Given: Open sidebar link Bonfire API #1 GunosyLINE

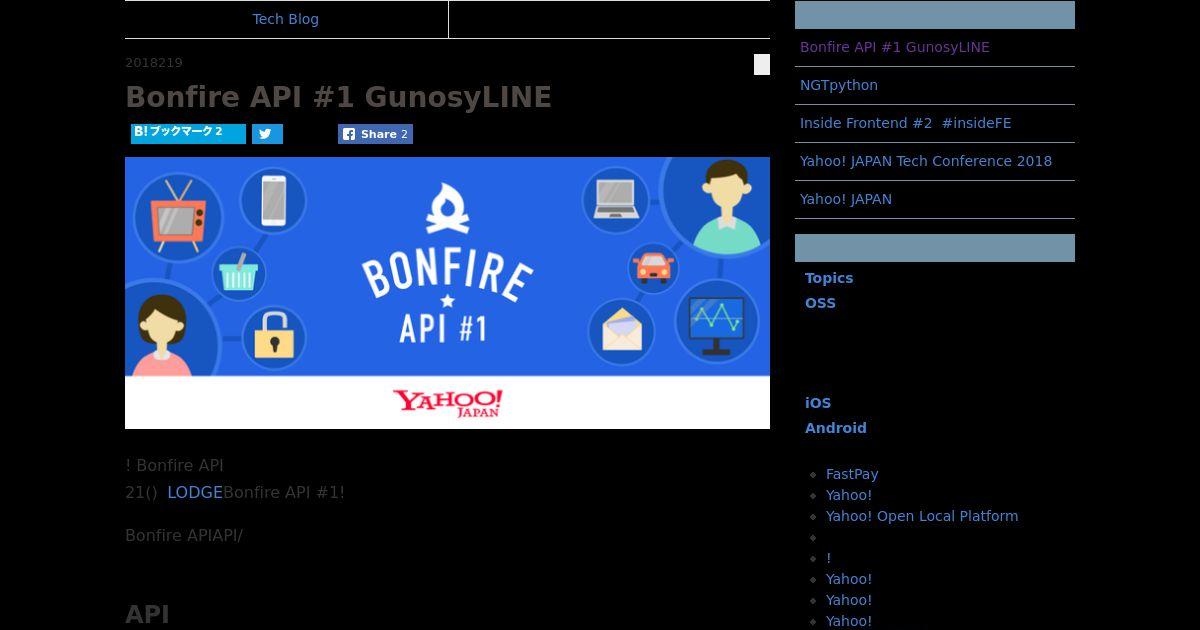Looking at the screenshot, I should pyautogui.click(x=895, y=47).
